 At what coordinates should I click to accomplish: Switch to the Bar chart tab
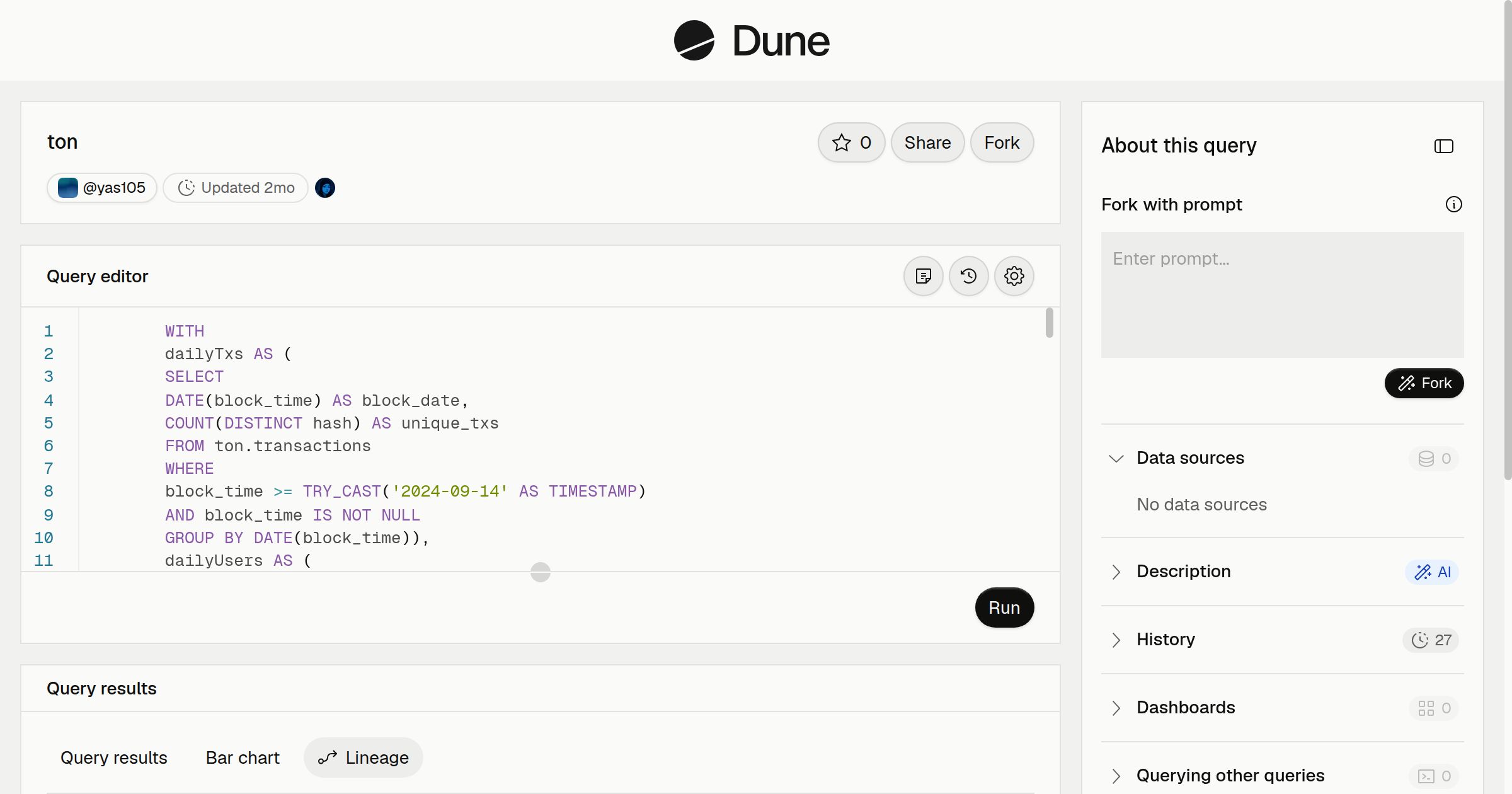coord(243,757)
